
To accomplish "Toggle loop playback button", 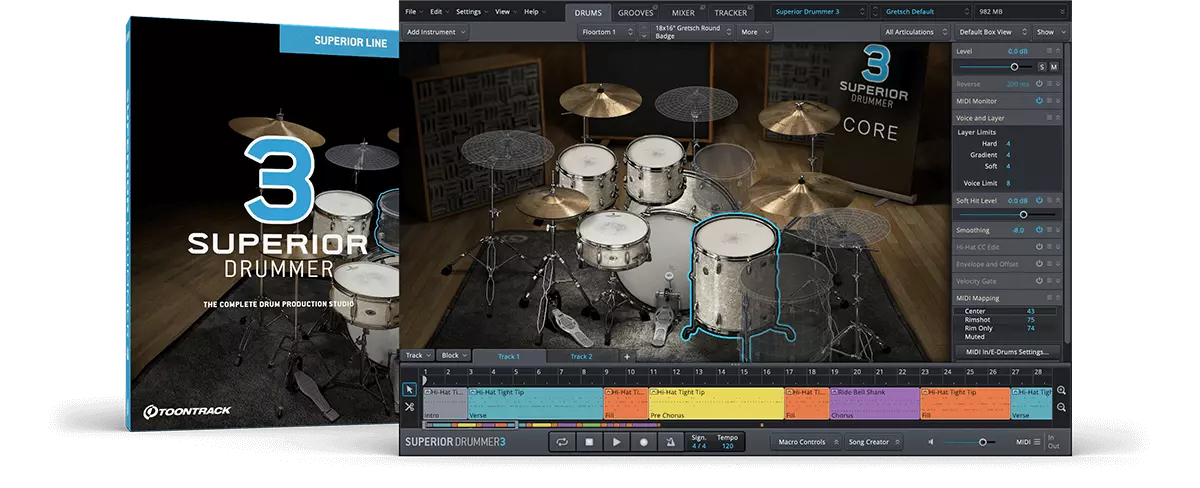I will tap(562, 441).
